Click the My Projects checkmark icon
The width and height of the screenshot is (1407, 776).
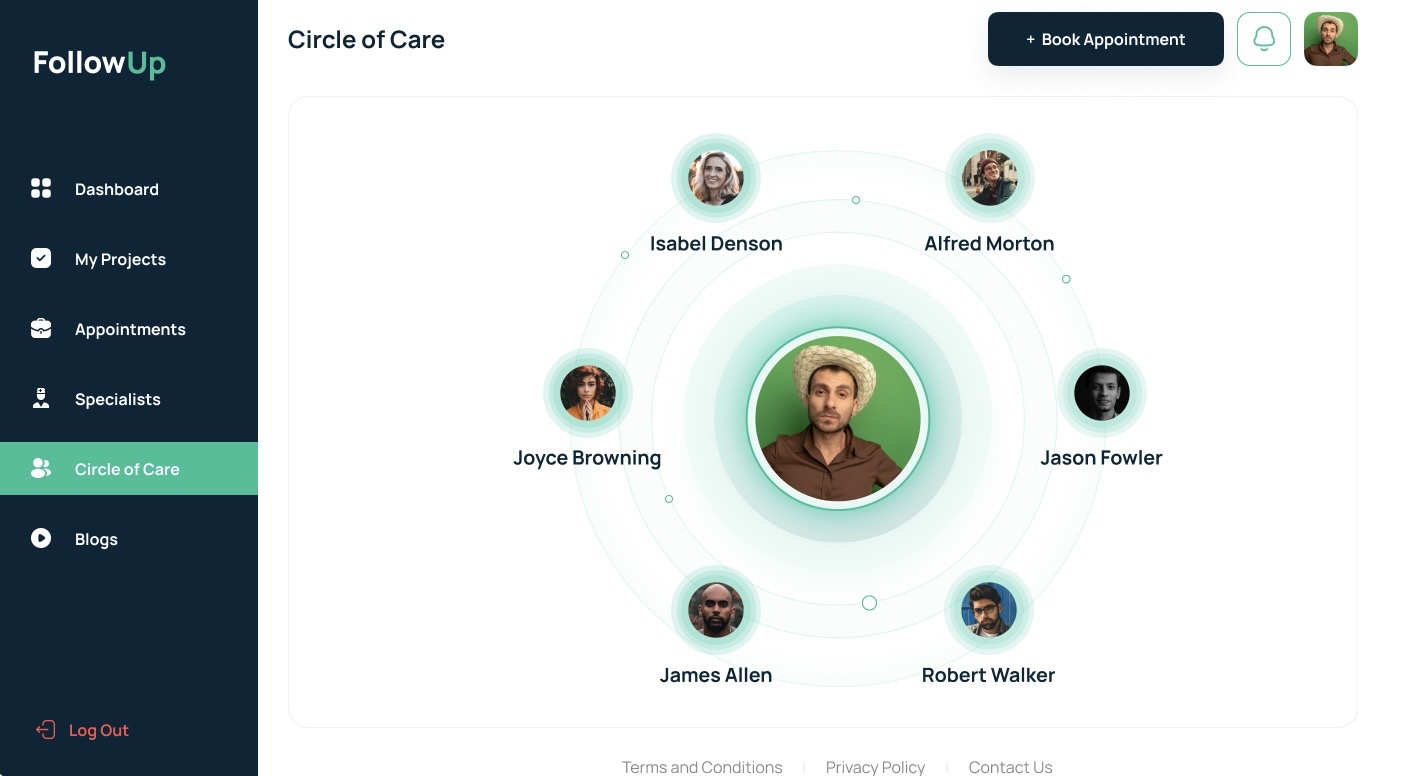click(x=41, y=258)
